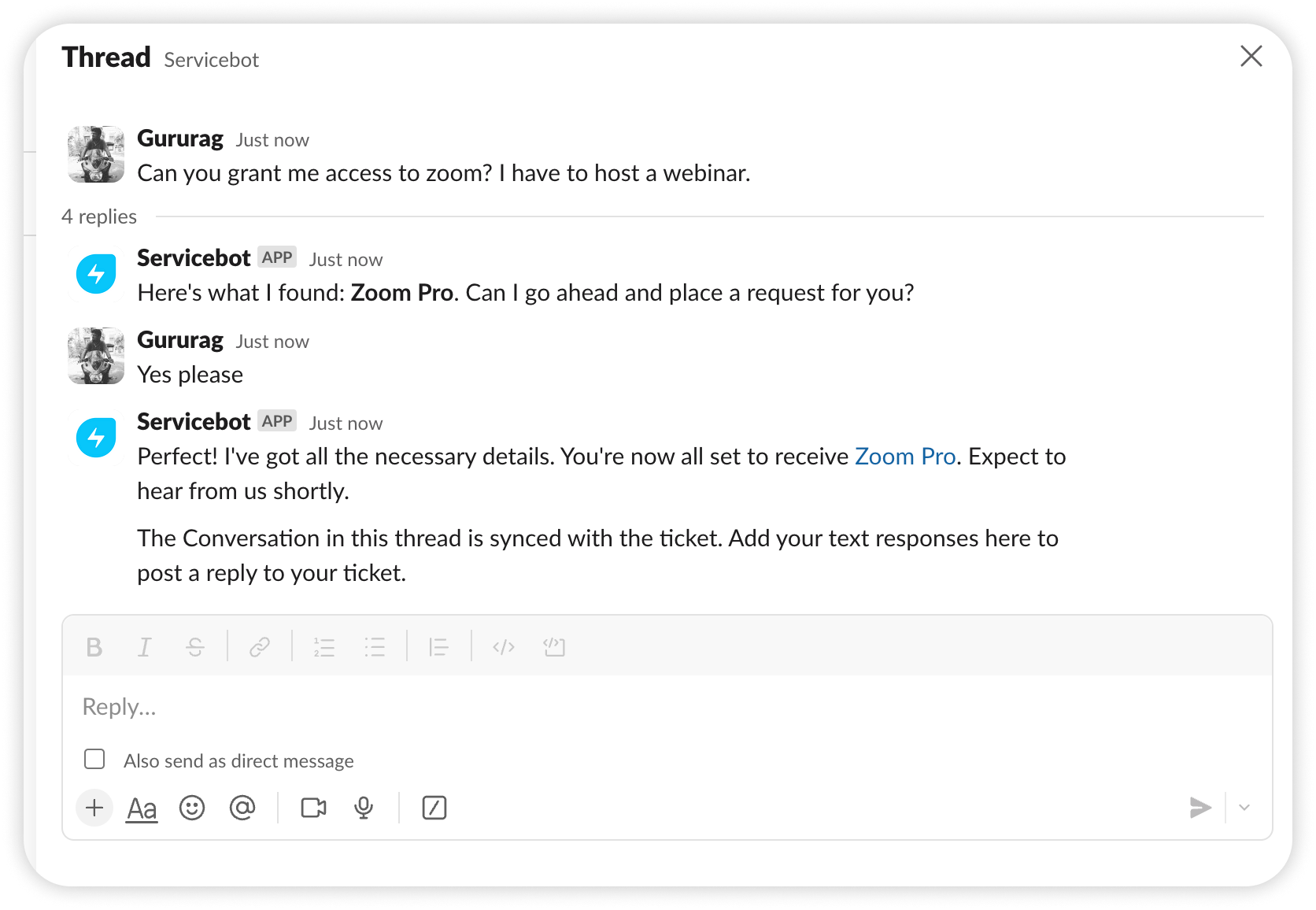This screenshot has width=1316, height=910.
Task: Toggle inline code formatting
Action: tap(504, 647)
